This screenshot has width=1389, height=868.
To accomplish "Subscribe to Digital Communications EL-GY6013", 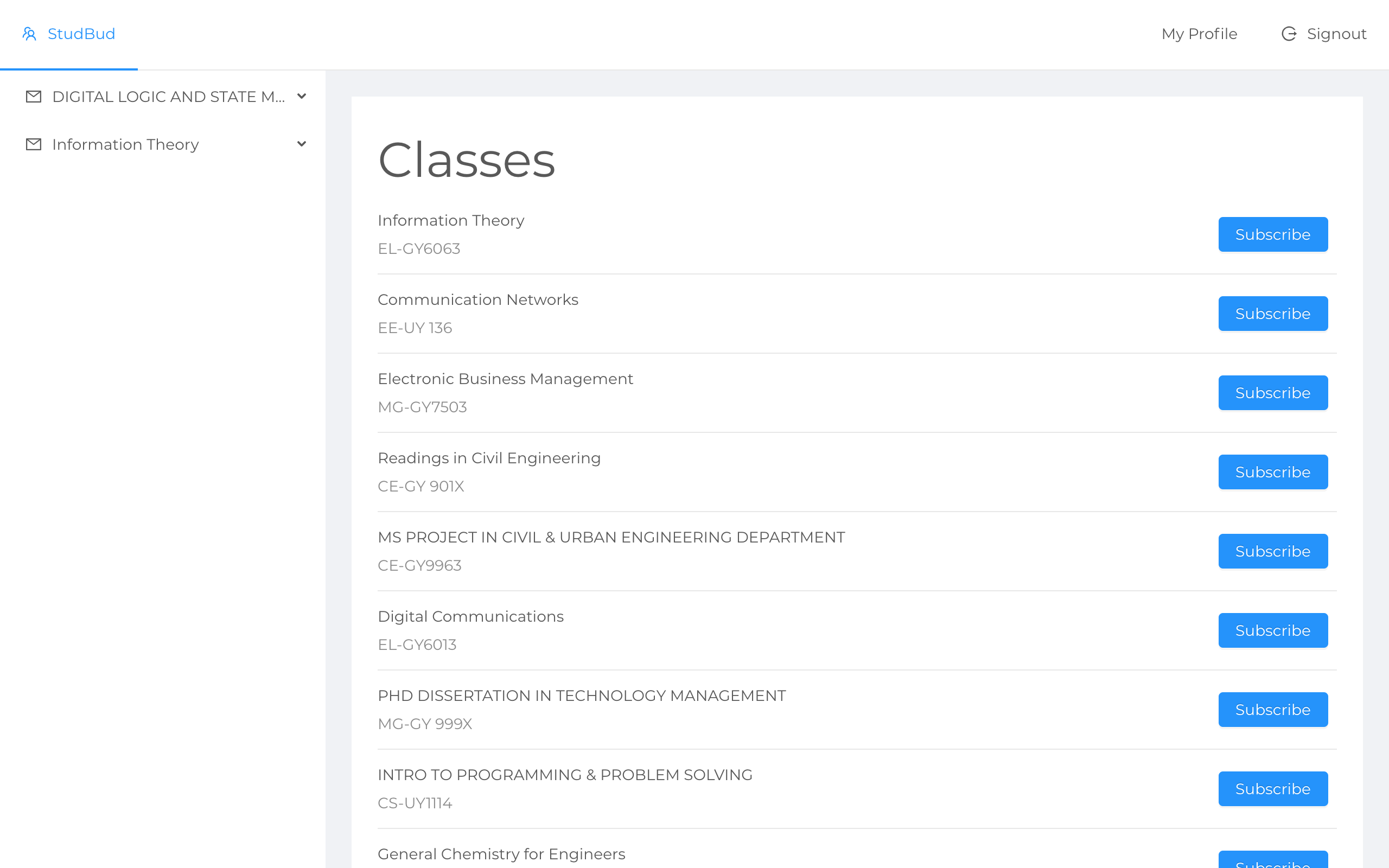I will click(1272, 630).
